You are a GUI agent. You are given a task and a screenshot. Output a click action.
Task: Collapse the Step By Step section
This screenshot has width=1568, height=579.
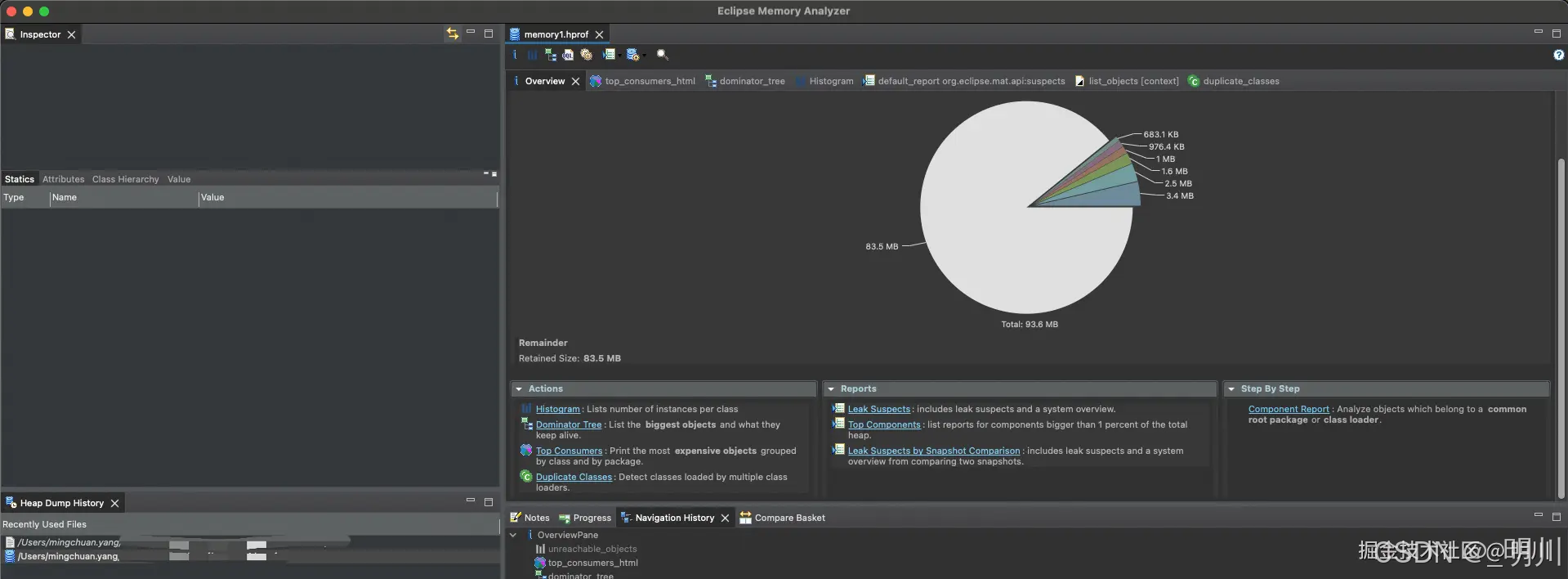(x=1231, y=389)
